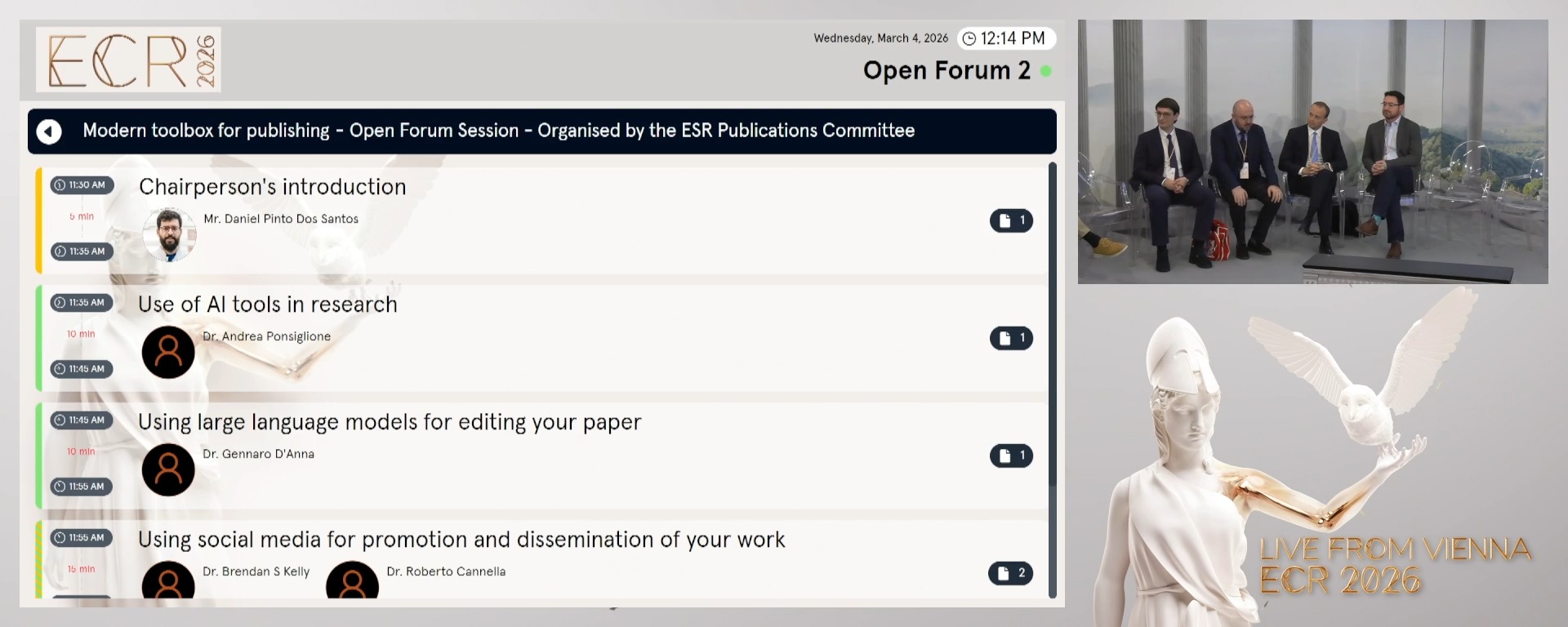Screen dimensions: 1568x627
Task: Click the back arrow in session header
Action: click(49, 131)
